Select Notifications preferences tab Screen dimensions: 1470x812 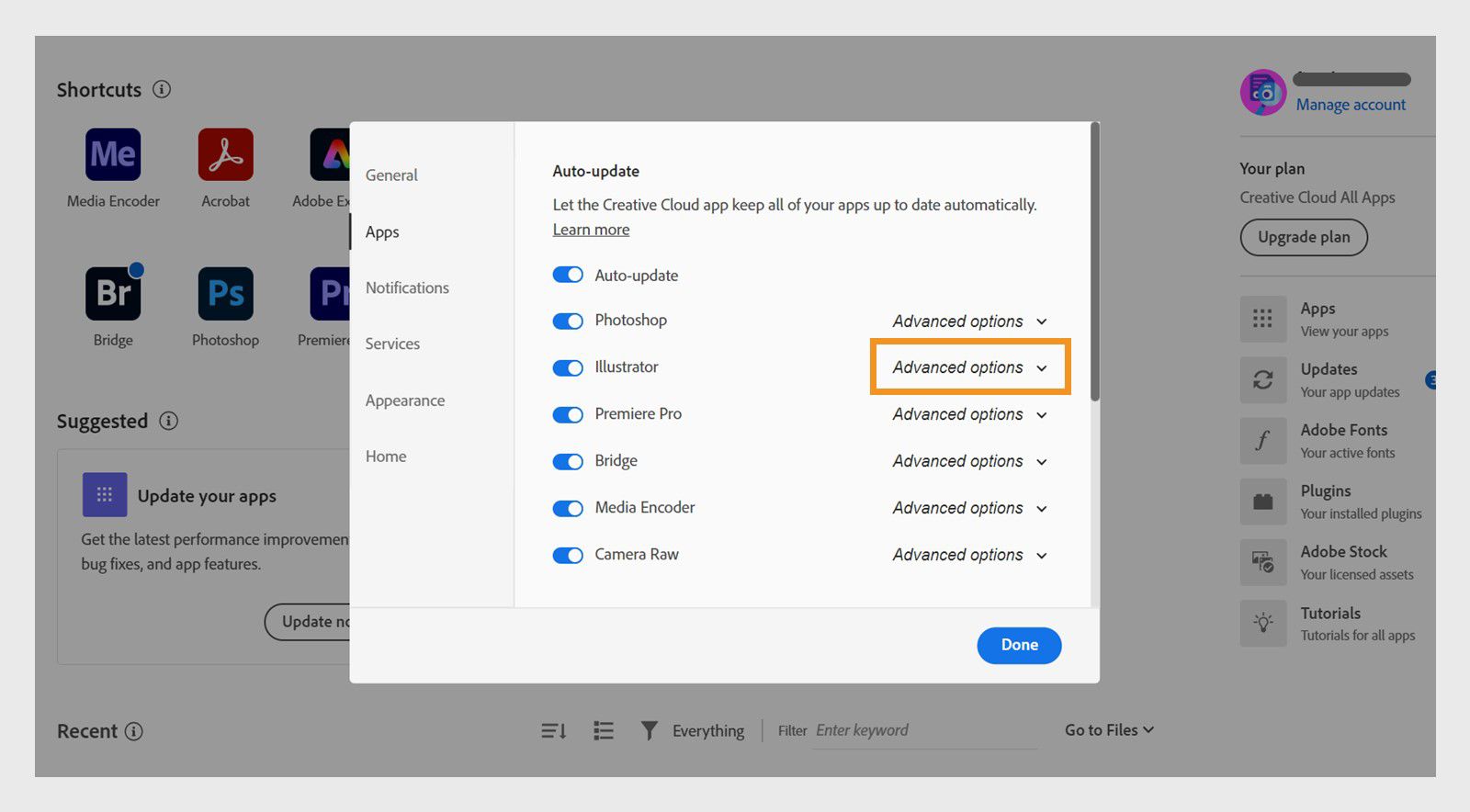coord(407,288)
